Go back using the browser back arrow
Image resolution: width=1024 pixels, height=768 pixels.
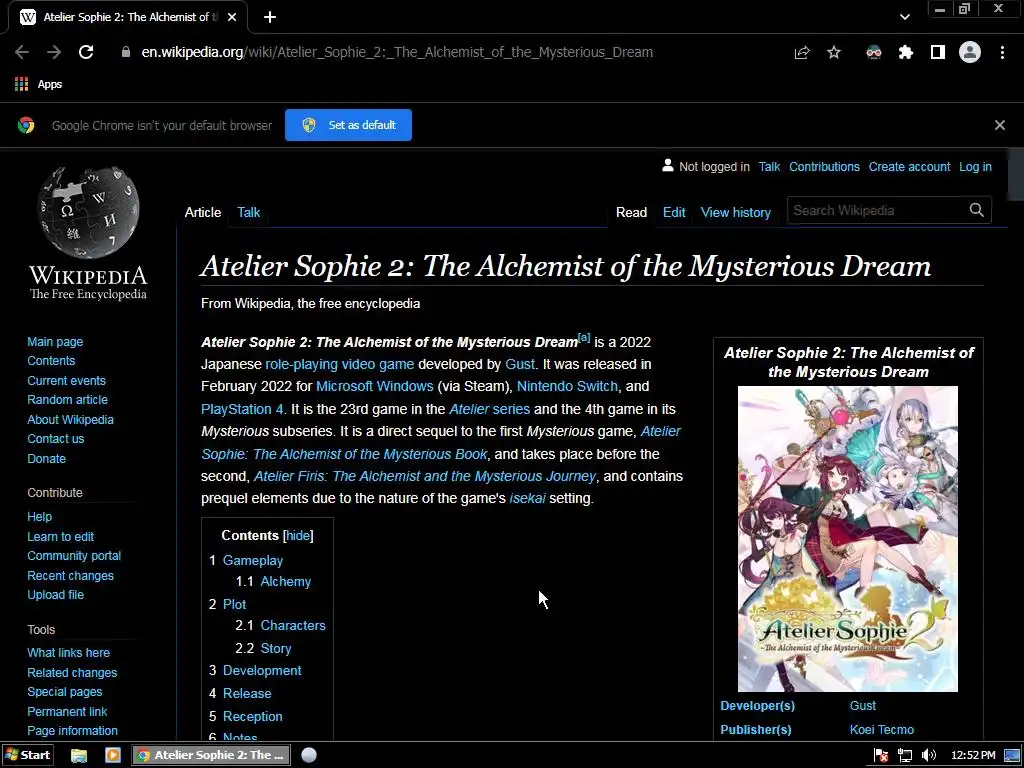point(22,52)
